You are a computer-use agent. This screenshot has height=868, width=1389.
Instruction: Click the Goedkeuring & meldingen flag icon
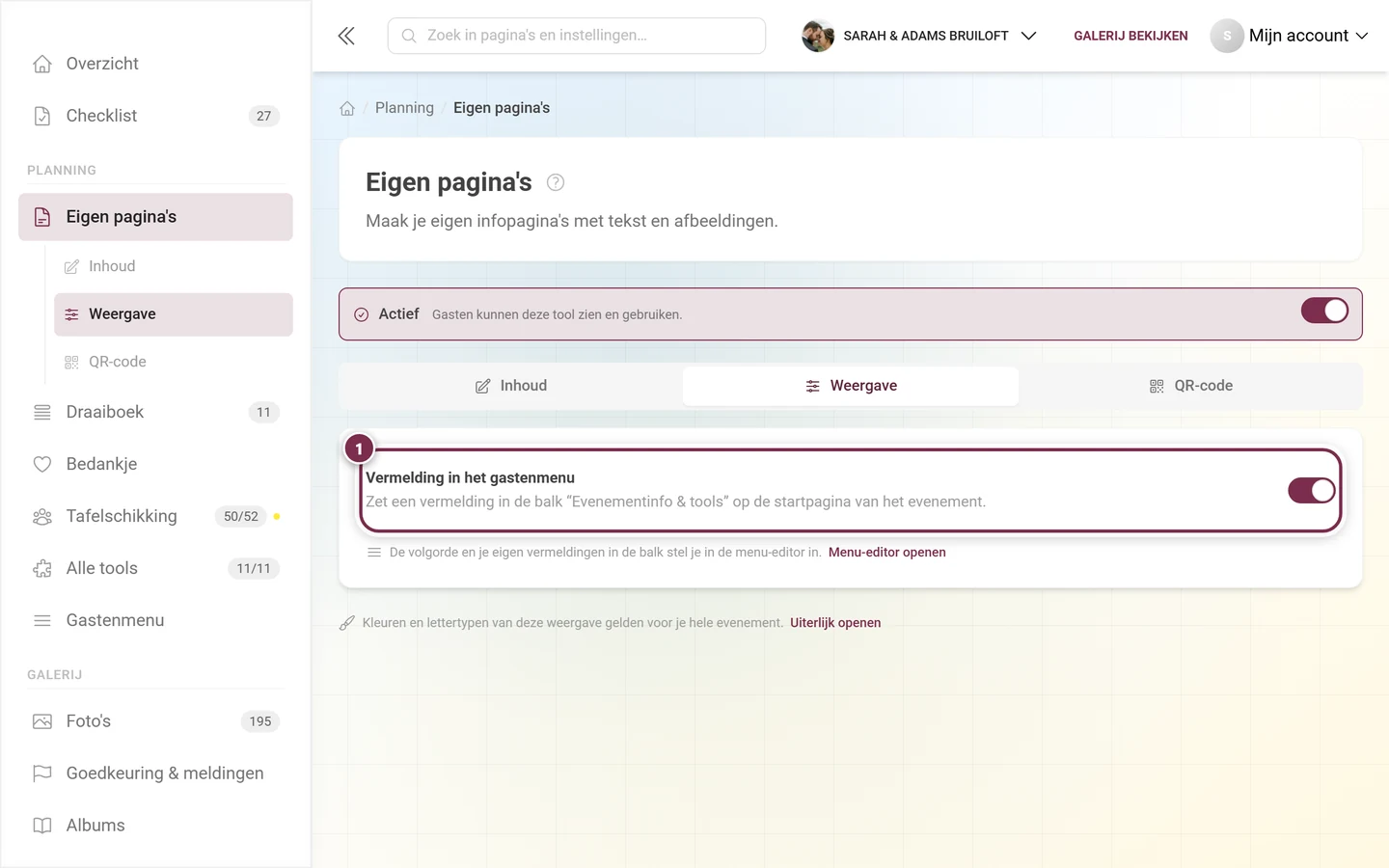click(x=42, y=773)
